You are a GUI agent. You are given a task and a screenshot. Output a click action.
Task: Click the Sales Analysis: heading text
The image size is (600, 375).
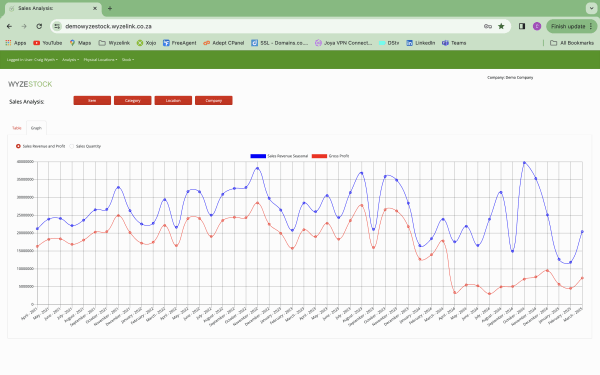pyautogui.click(x=27, y=102)
